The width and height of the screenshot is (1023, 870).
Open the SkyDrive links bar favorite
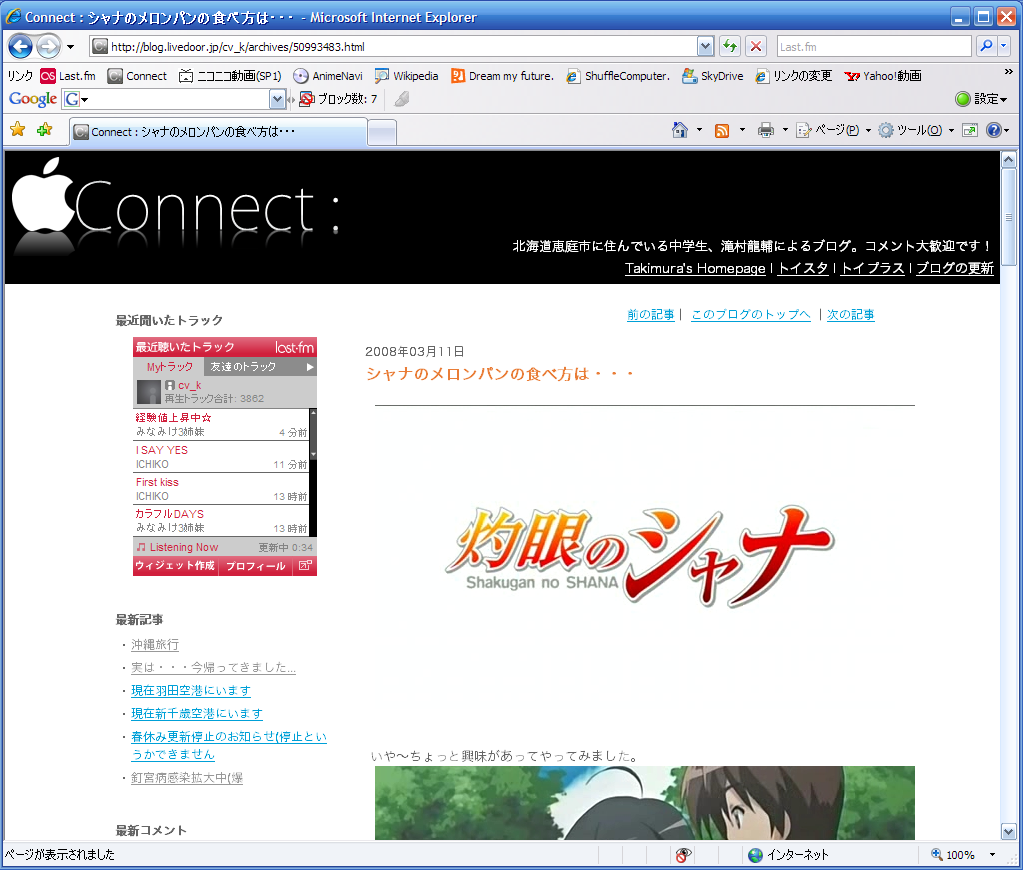712,76
